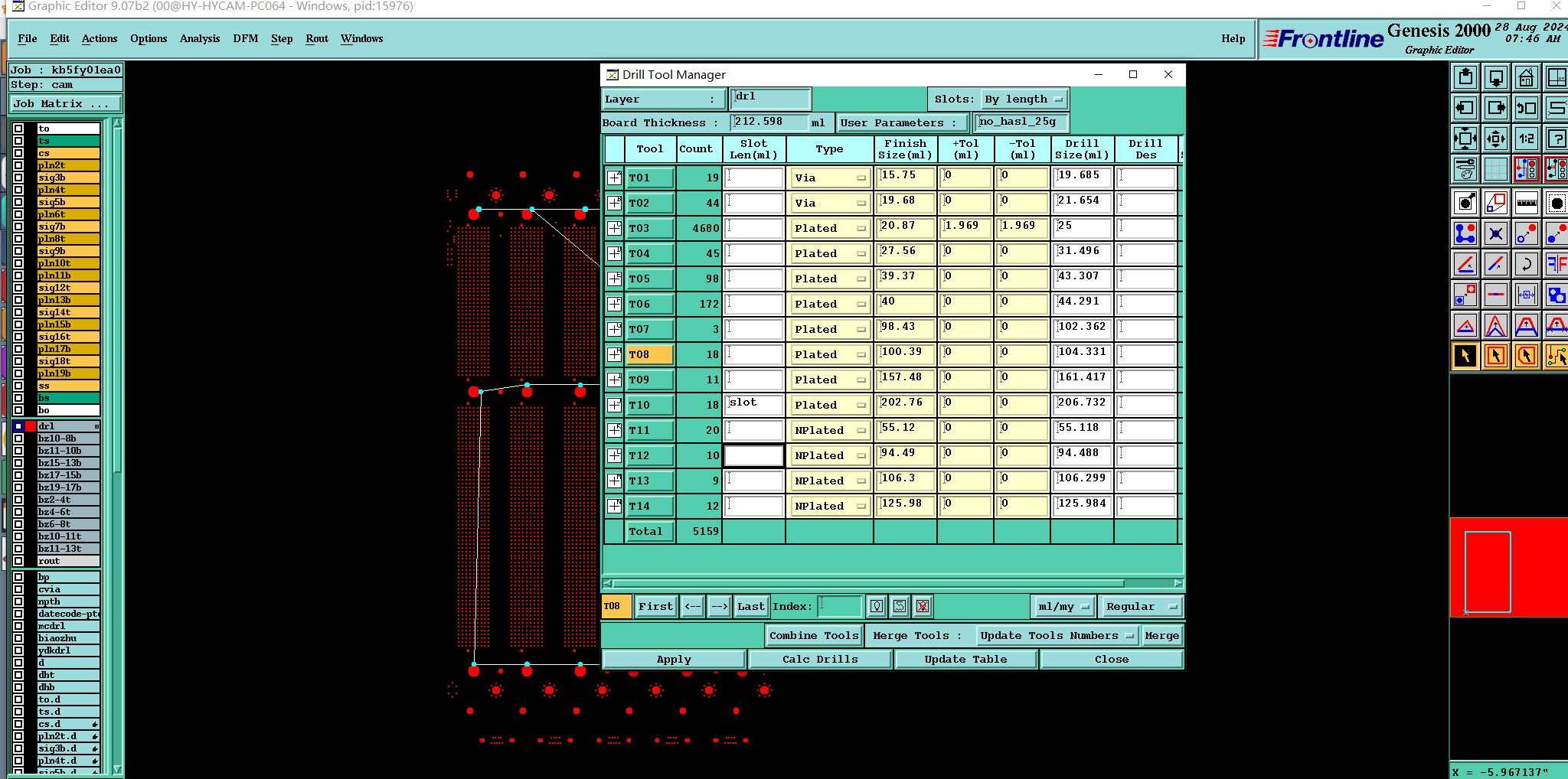Select the connected blue nodes tool
Image resolution: width=1568 pixels, height=779 pixels.
(1465, 233)
